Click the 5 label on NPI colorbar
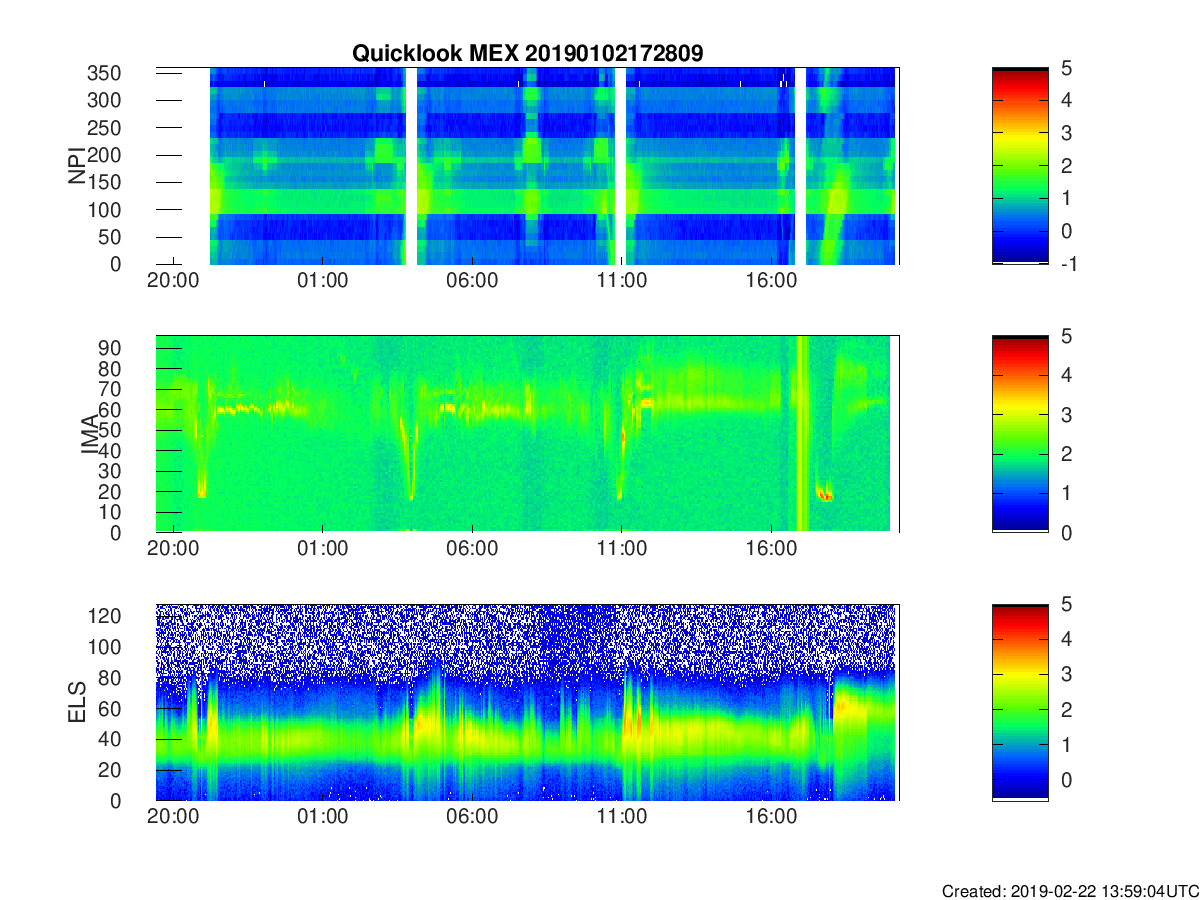Screen dimensions: 1200x900 pos(1068,69)
